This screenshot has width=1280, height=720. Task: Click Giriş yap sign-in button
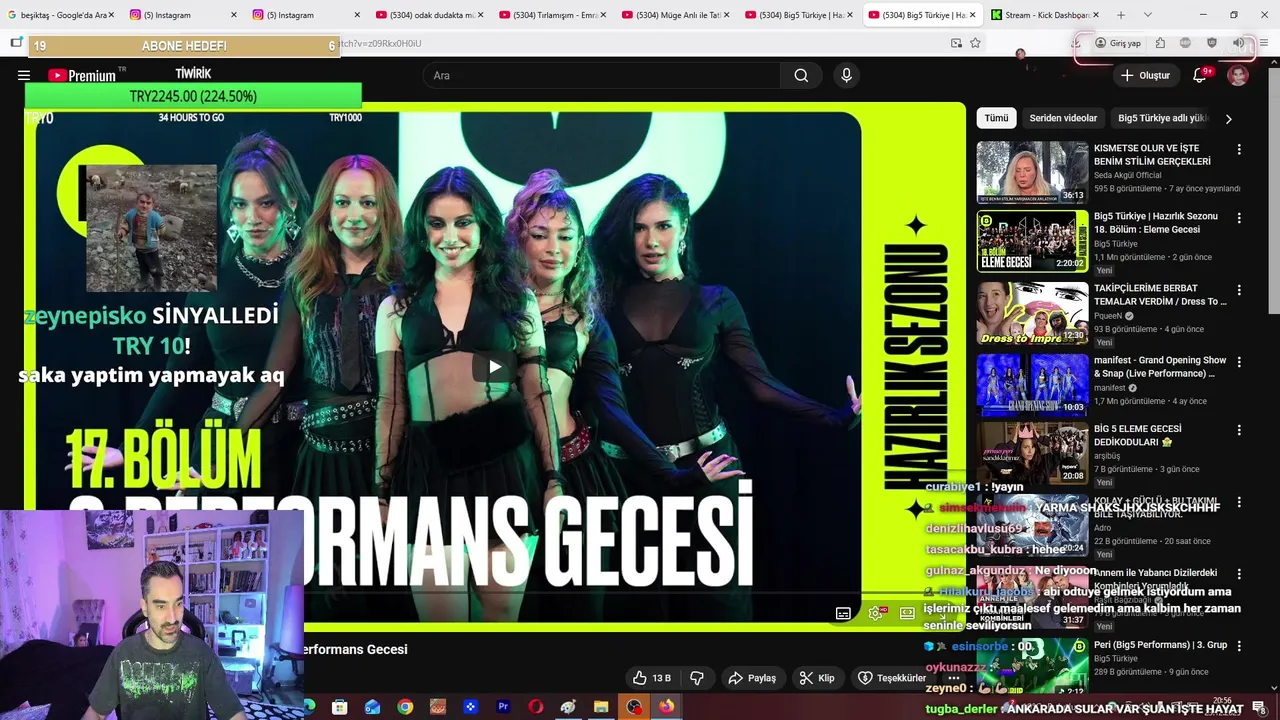(1118, 43)
